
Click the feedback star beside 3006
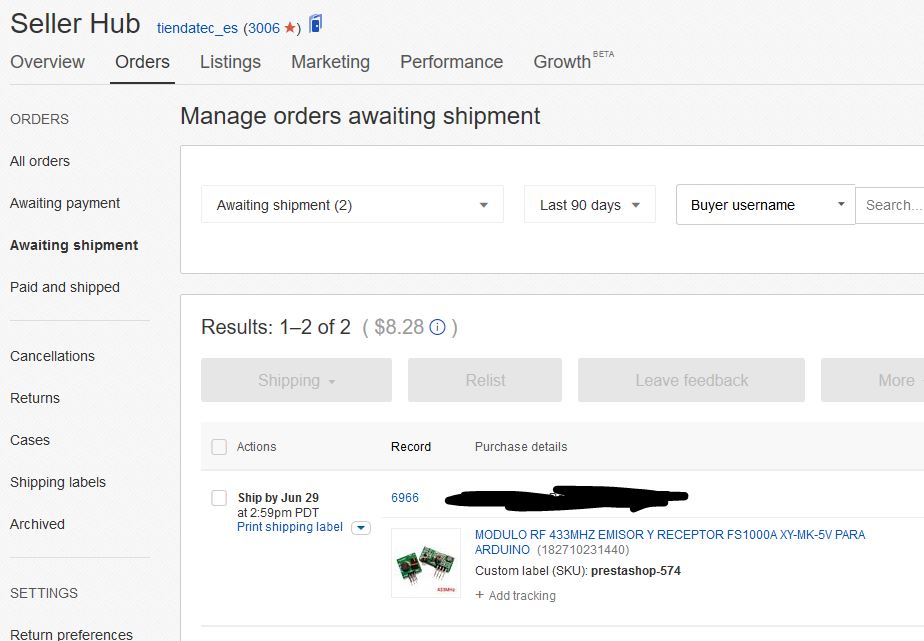(289, 28)
